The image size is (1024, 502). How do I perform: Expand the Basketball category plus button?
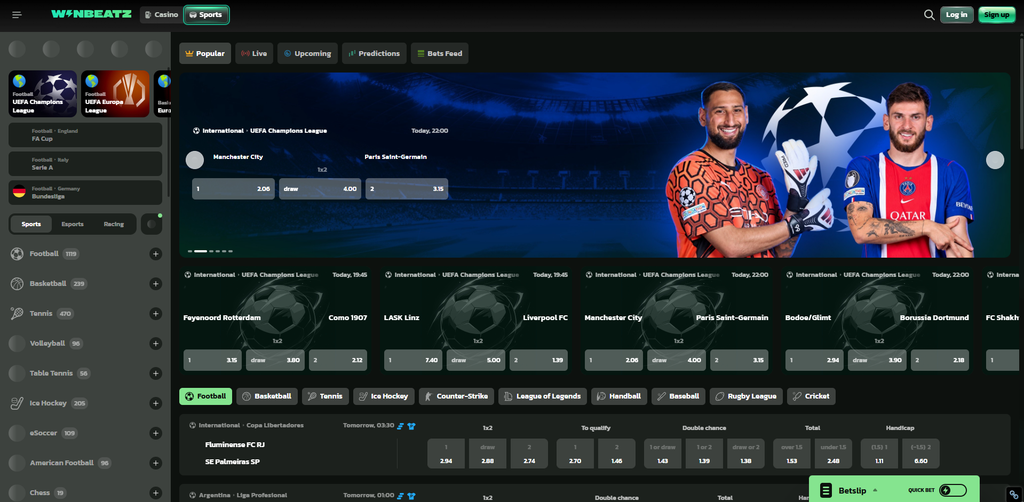155,284
